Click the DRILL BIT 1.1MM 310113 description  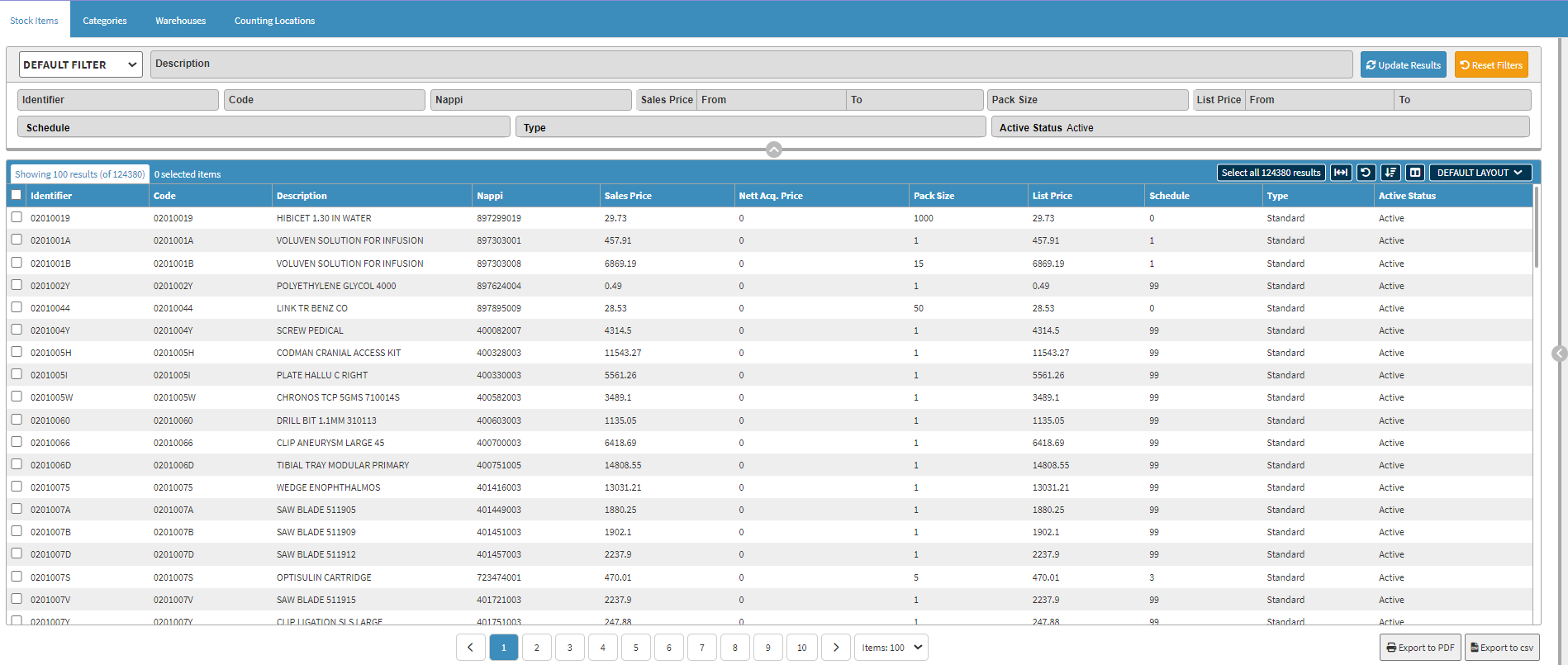click(x=326, y=420)
